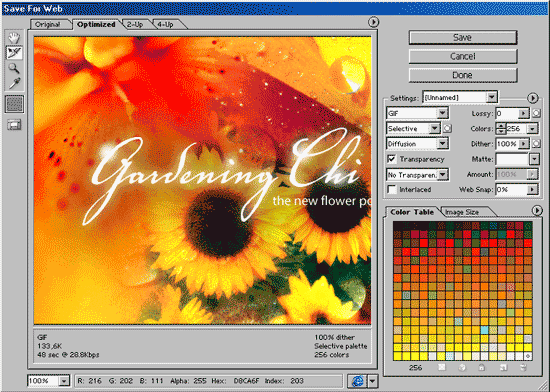Open the GIF file format dropdown
This screenshot has height=392, width=550.
(417, 113)
